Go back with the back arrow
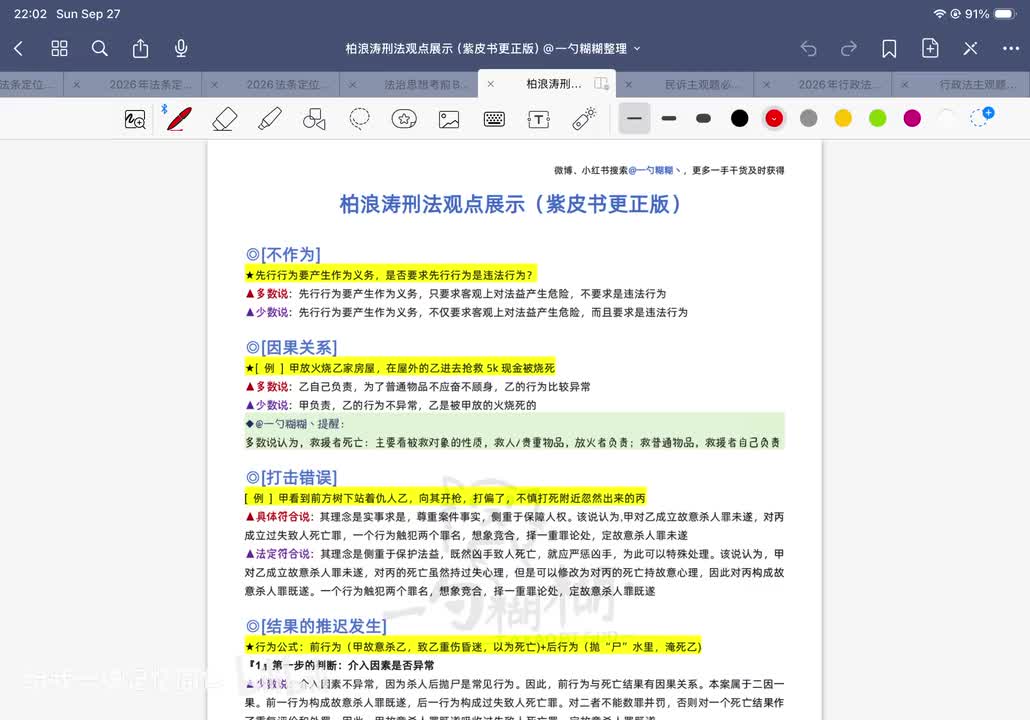 click(18, 48)
